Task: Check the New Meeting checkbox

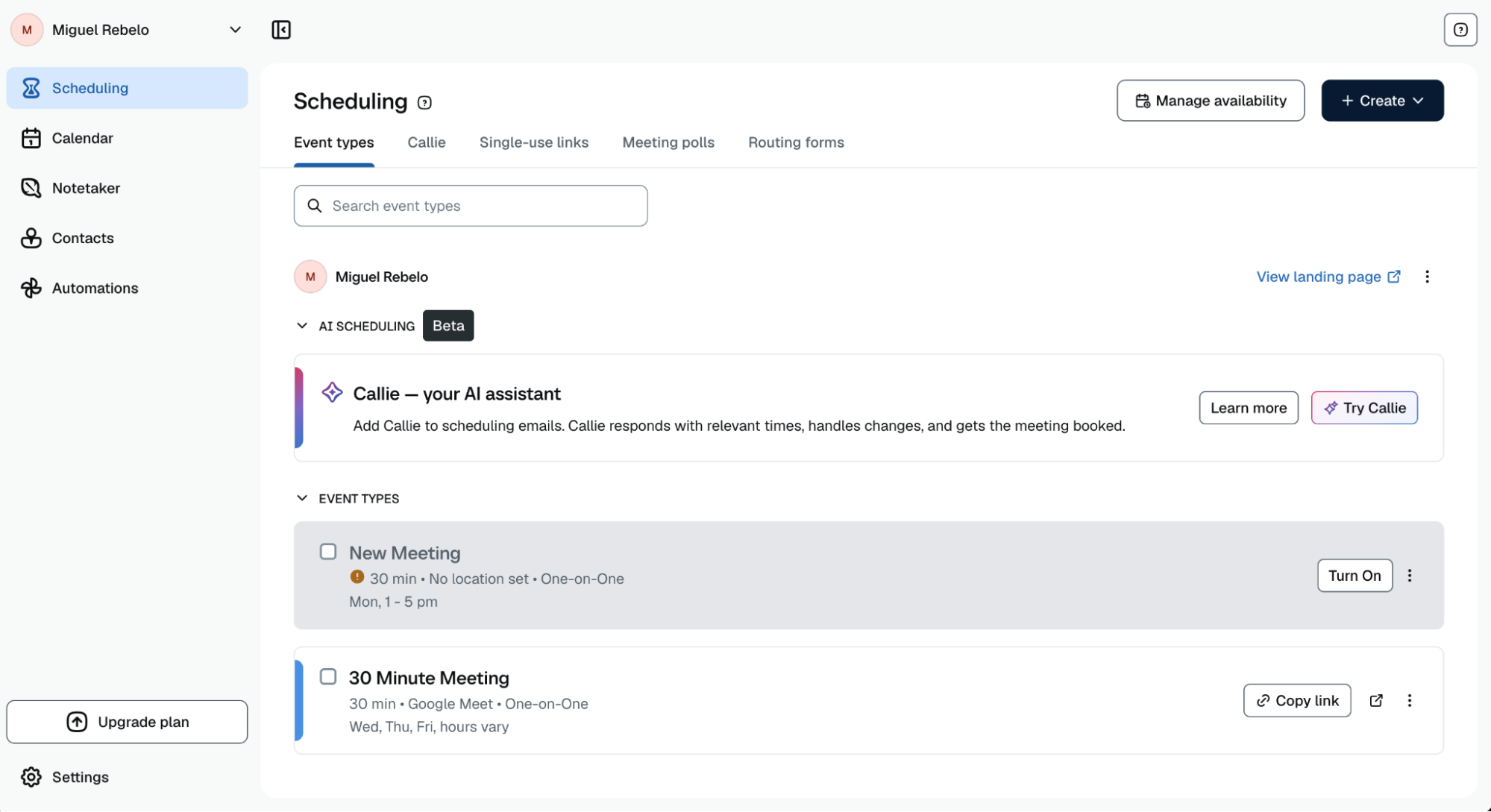Action: tap(328, 552)
